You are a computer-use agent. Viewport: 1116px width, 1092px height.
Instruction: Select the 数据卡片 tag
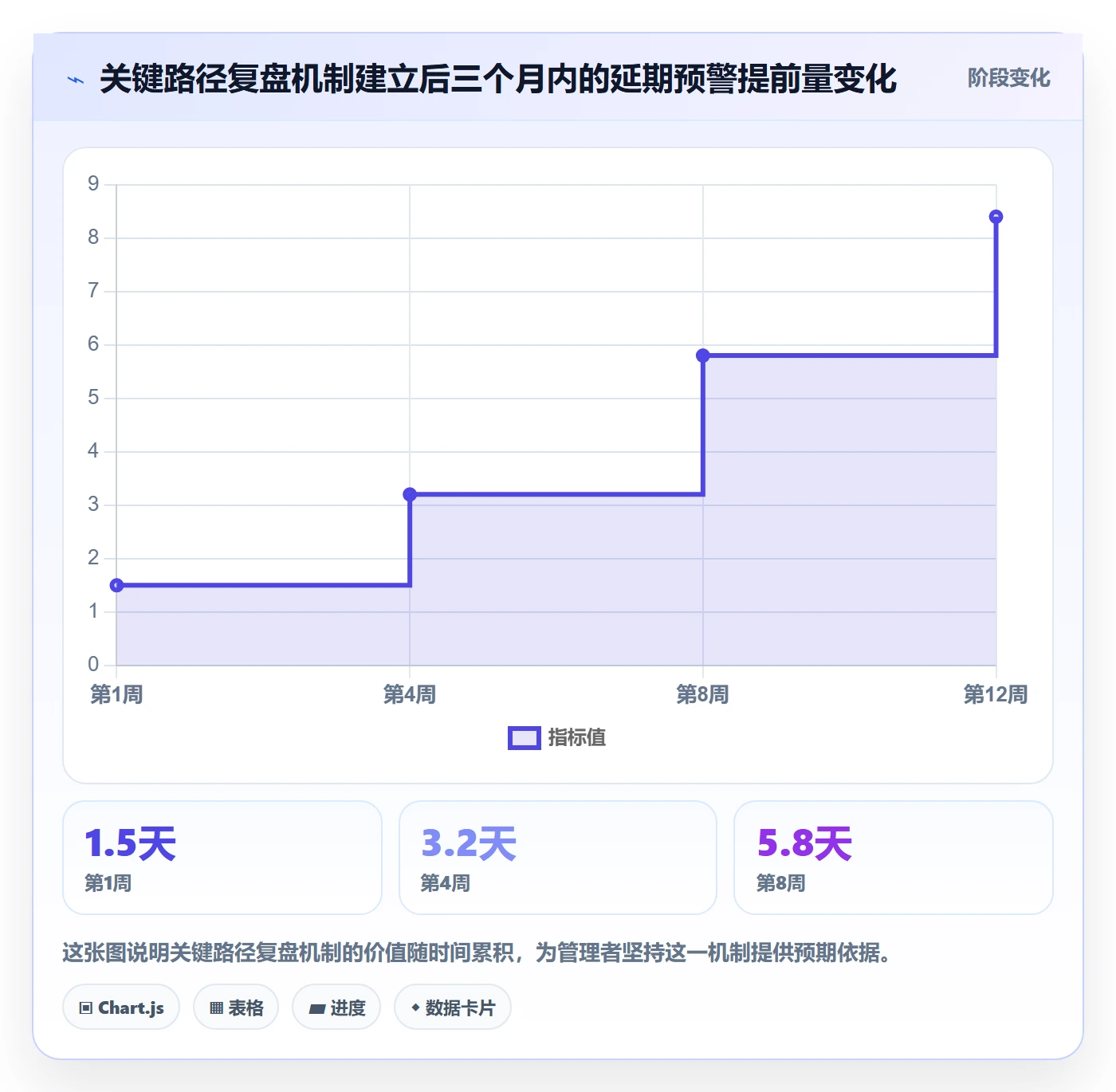(453, 1008)
